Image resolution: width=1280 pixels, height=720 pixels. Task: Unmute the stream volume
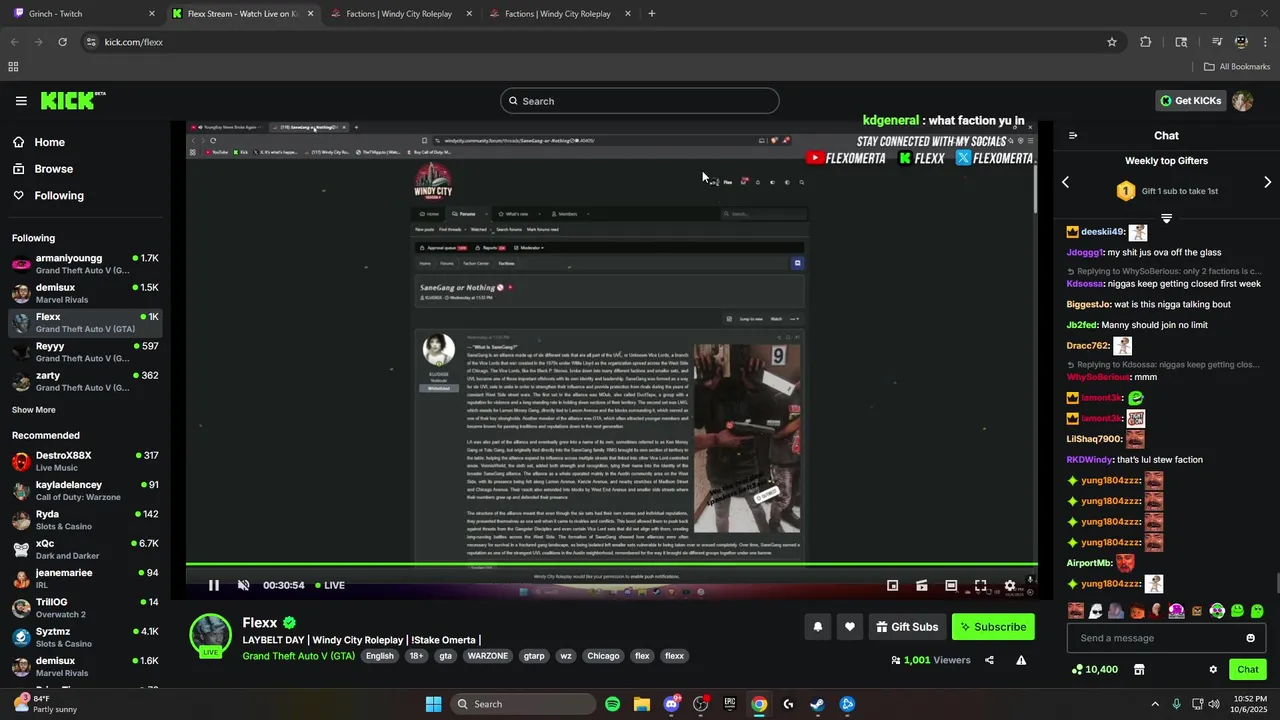243,585
